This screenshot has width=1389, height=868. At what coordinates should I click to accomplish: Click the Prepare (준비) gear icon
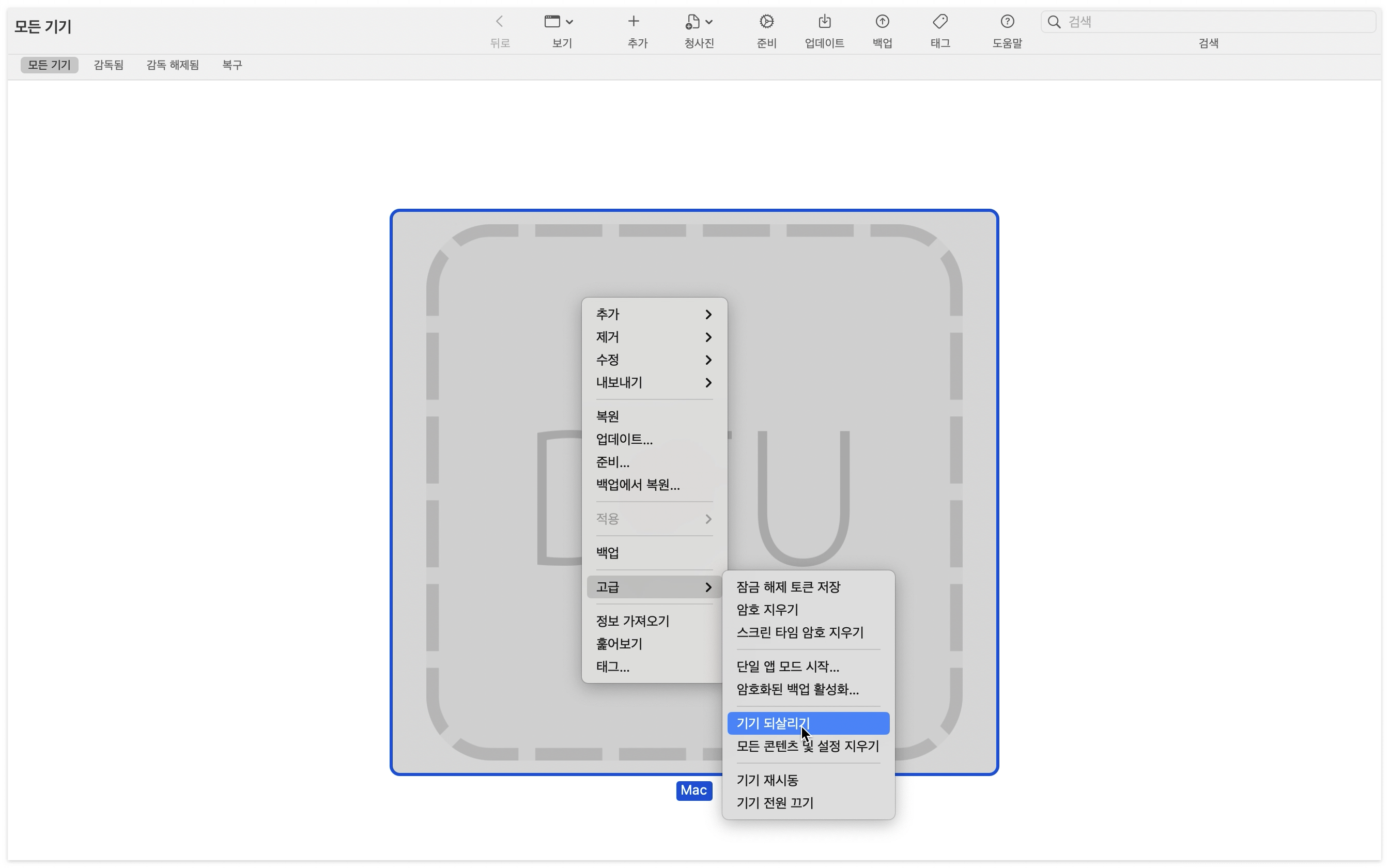click(766, 22)
